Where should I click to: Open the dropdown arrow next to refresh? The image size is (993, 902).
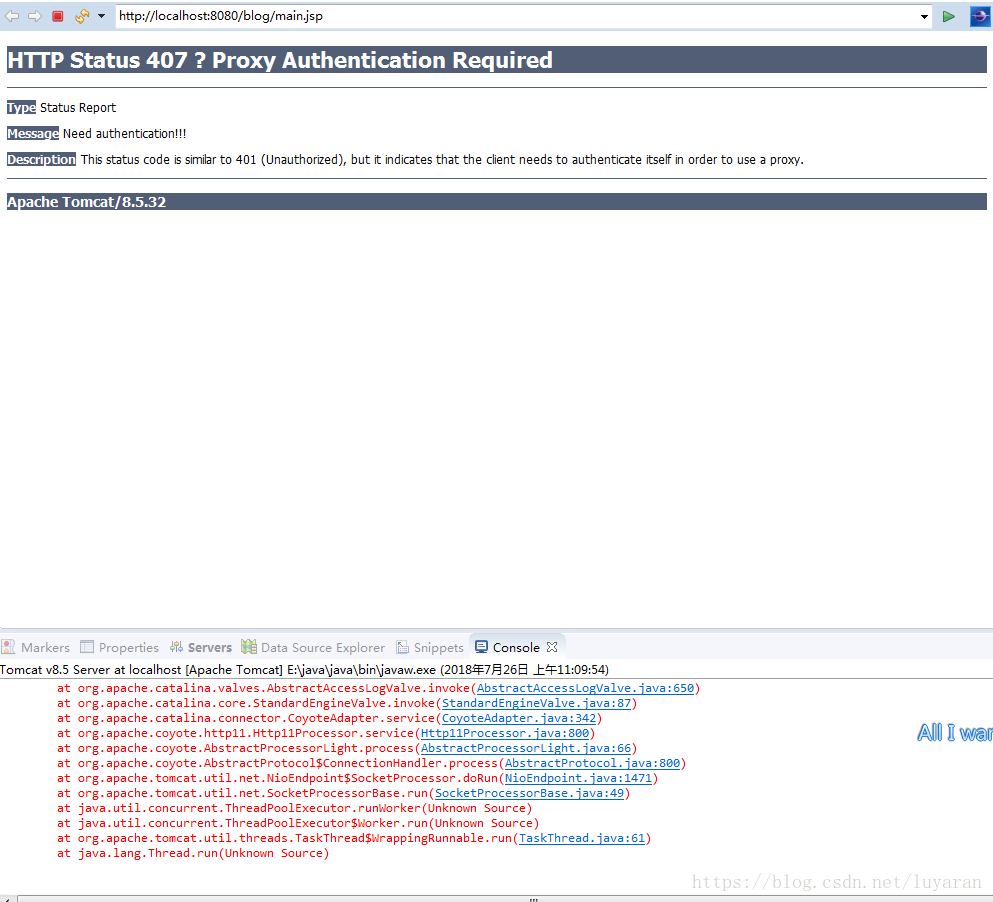(101, 16)
